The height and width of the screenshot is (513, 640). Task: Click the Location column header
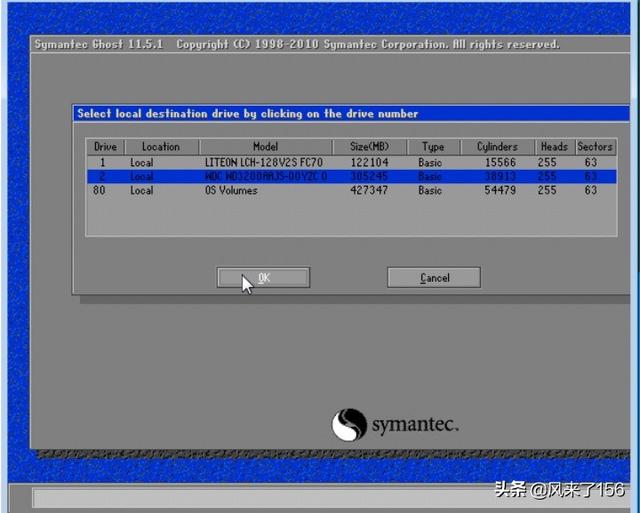(161, 147)
